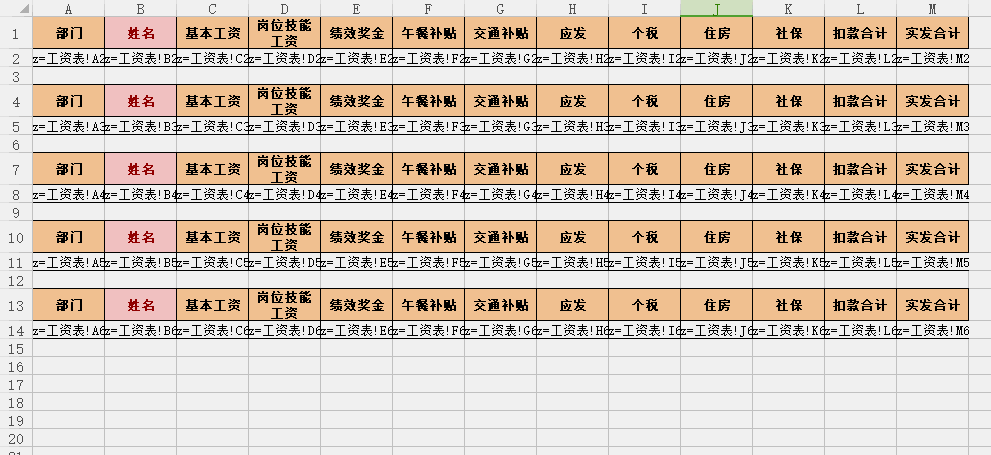
Task: Click 应发 cell in row 1
Action: point(573,33)
